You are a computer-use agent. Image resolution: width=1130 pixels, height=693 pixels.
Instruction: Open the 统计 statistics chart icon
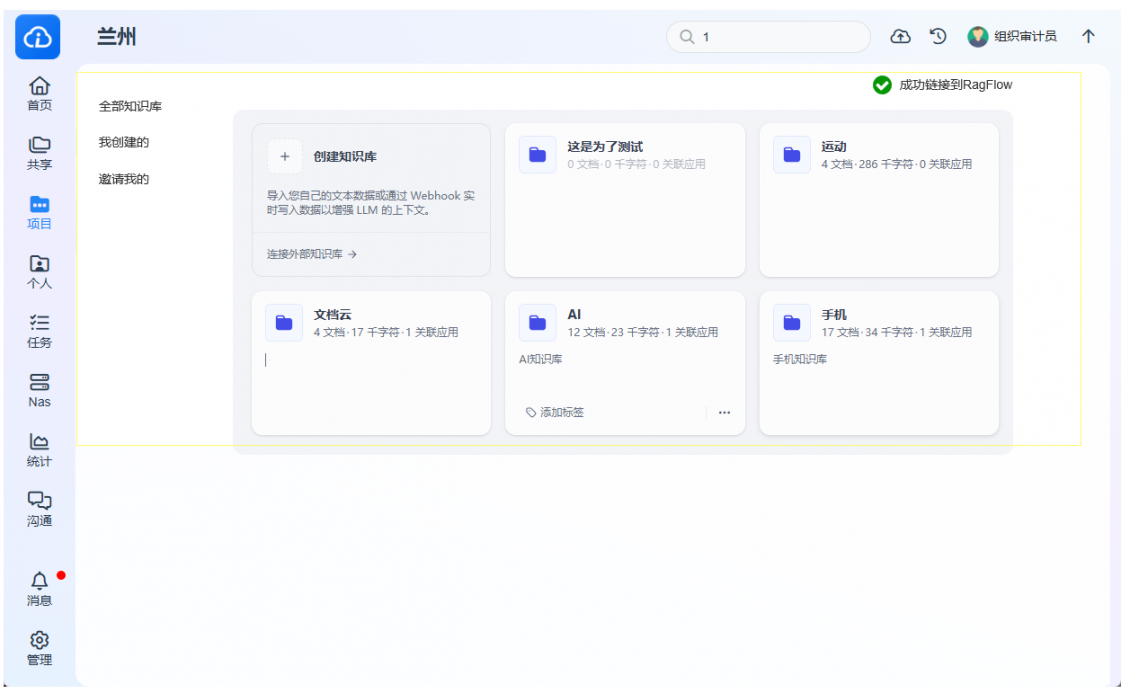(x=39, y=450)
